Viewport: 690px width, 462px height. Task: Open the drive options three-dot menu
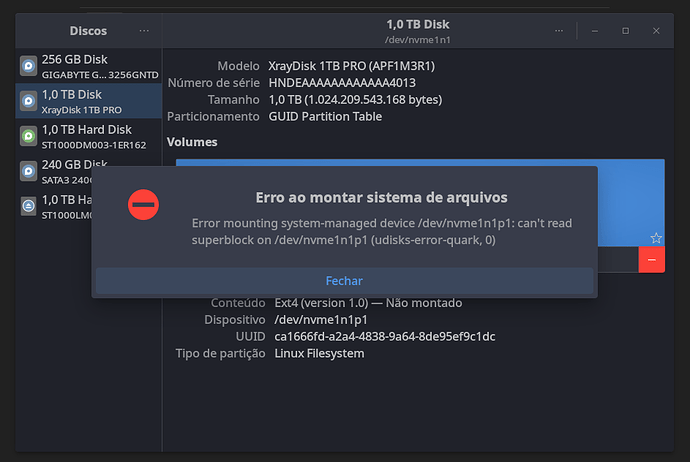point(559,31)
